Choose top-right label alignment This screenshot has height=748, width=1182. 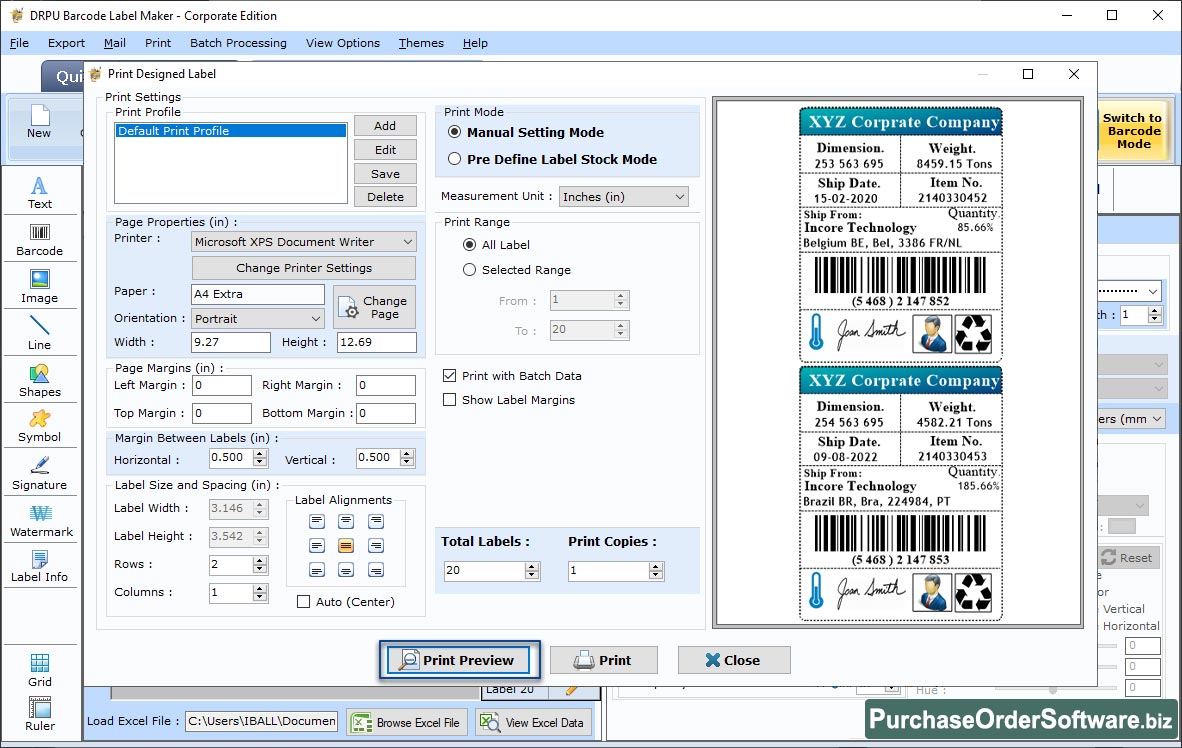[x=375, y=521]
